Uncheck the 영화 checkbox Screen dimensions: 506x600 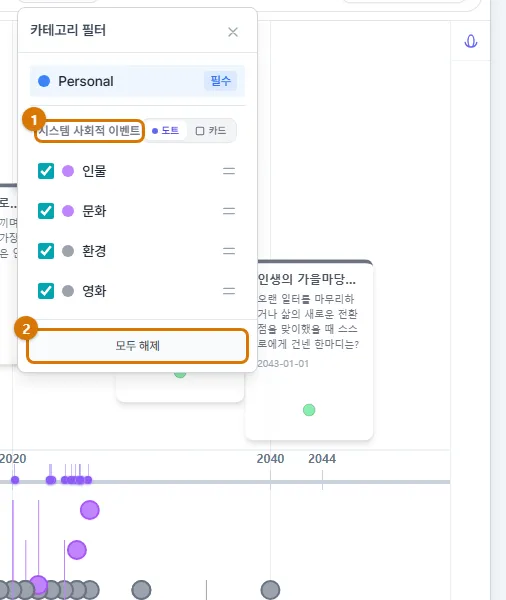(x=46, y=291)
